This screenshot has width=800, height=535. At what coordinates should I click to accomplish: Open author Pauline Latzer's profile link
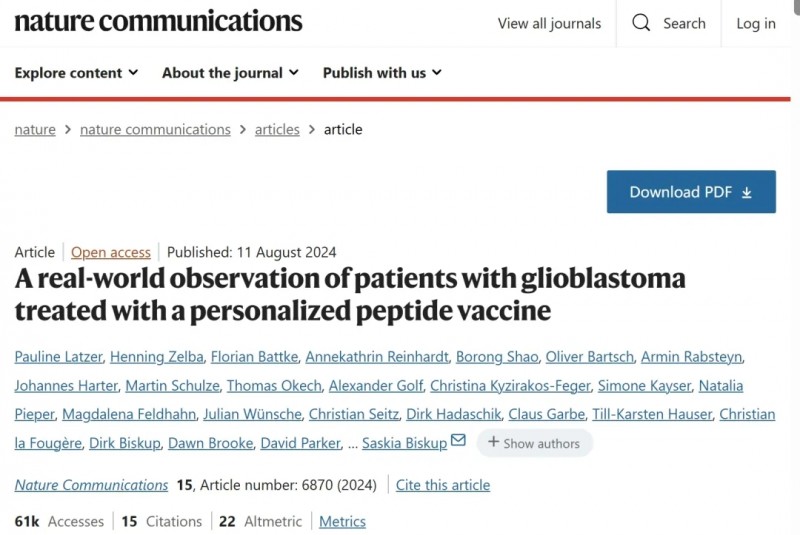58,356
